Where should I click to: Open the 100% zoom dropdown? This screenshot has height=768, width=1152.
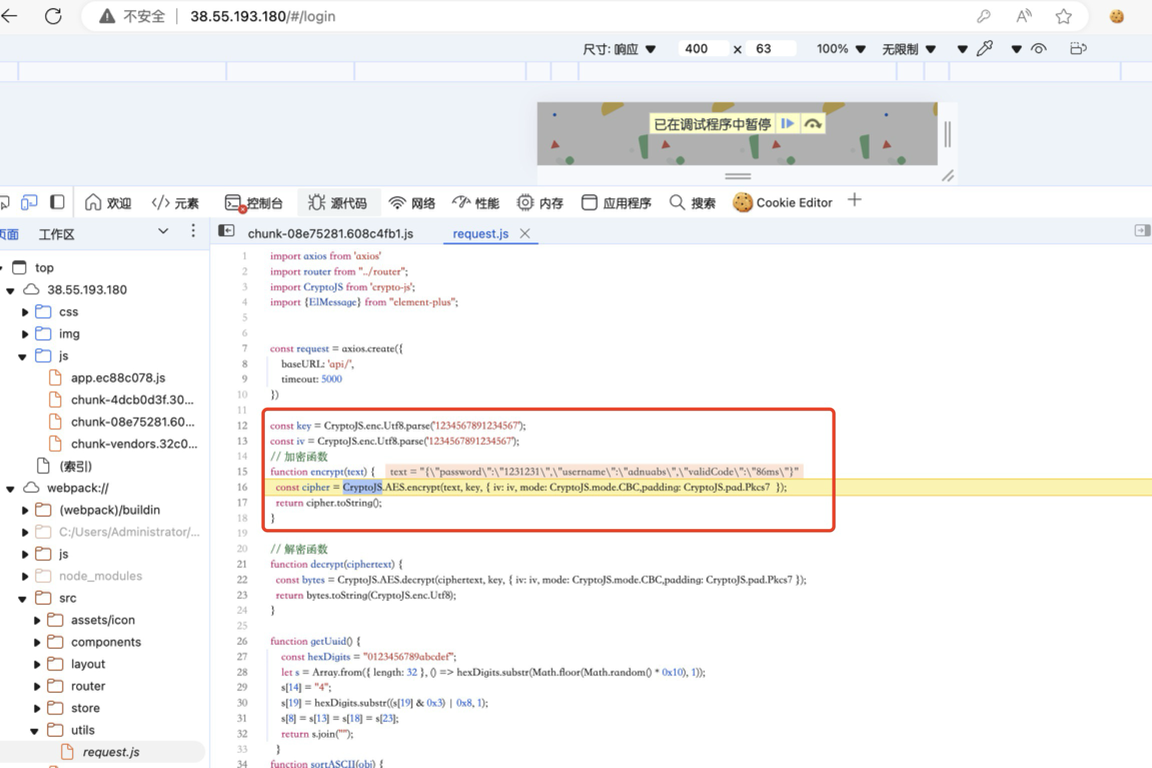coord(840,49)
